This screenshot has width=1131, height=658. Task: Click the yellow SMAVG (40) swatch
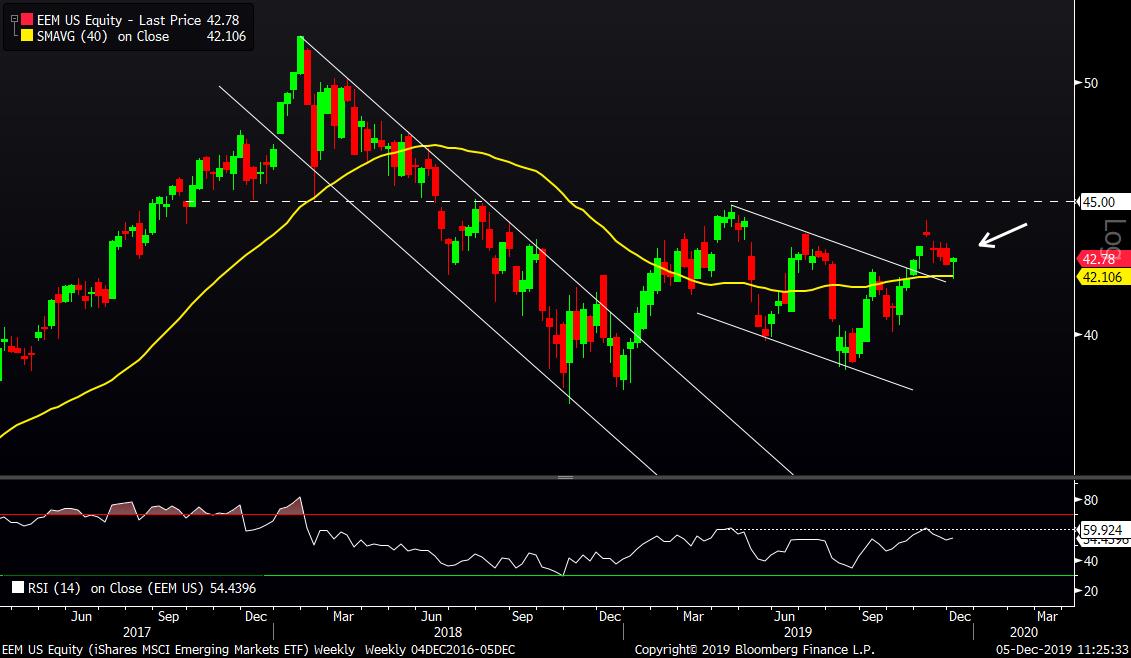[25, 36]
